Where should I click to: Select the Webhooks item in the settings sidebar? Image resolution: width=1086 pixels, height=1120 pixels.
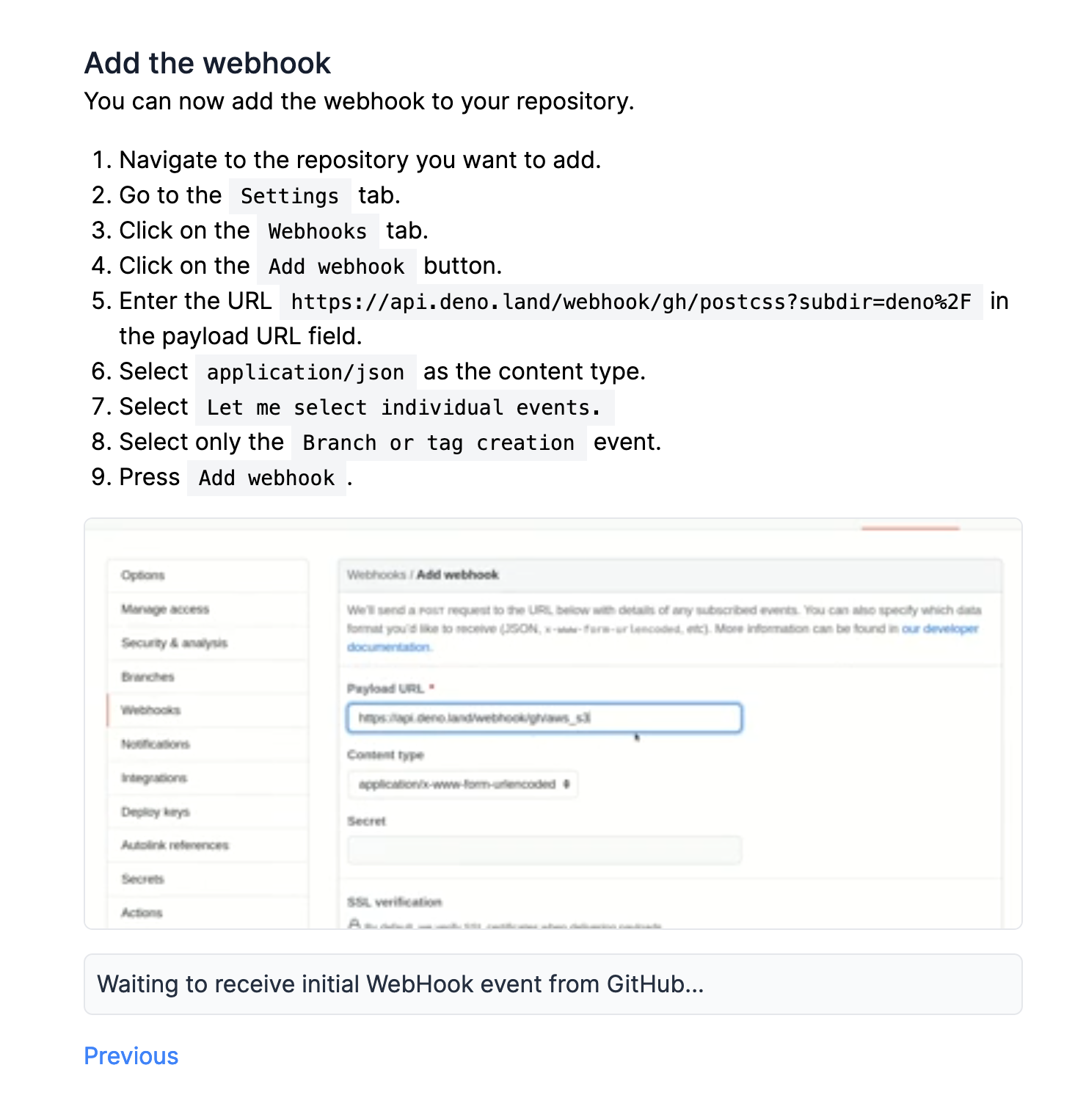[150, 710]
